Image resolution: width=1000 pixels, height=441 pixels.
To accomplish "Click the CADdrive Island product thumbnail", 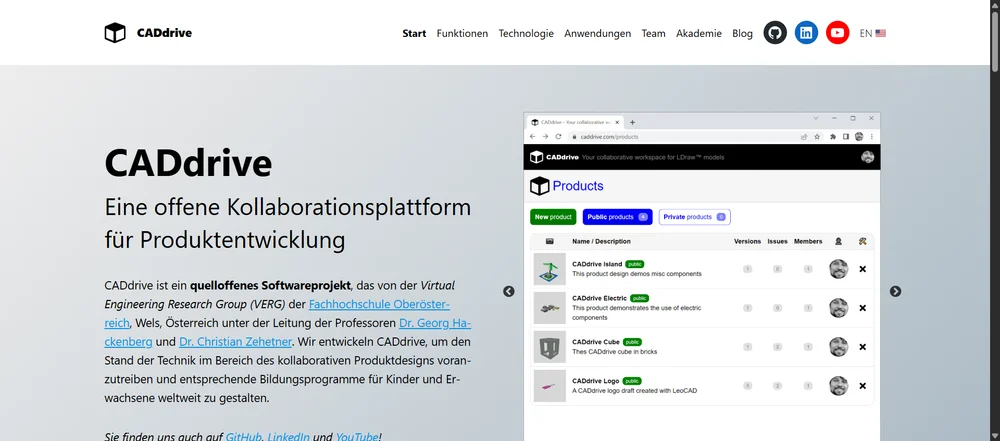I will 549,269.
